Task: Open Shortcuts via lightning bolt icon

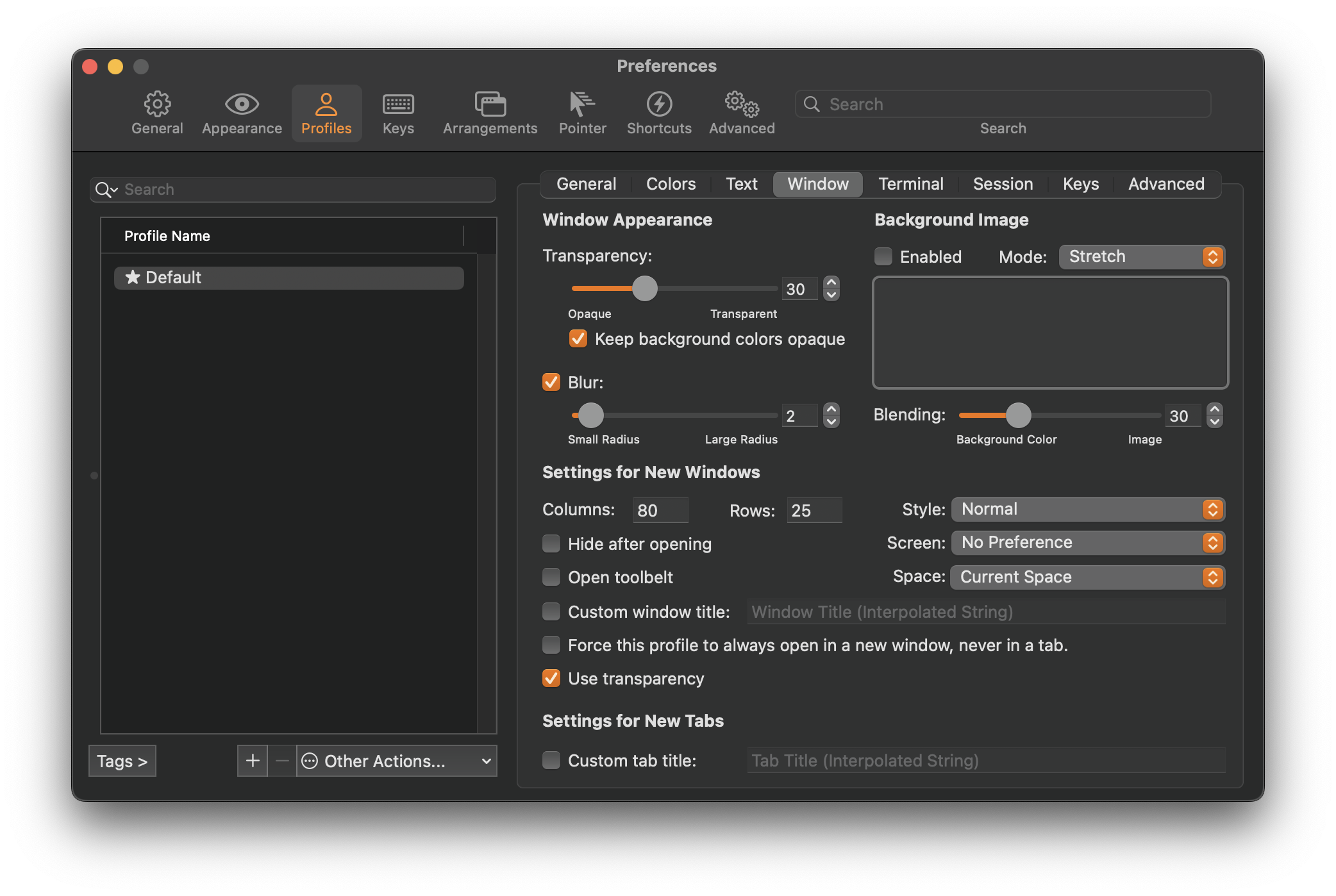Action: (659, 113)
